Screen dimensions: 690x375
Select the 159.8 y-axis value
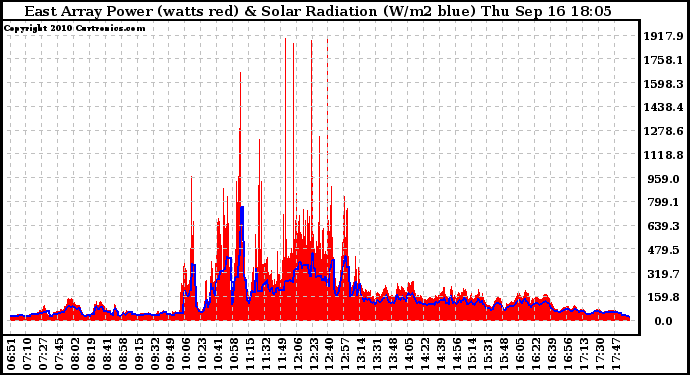(x=663, y=298)
